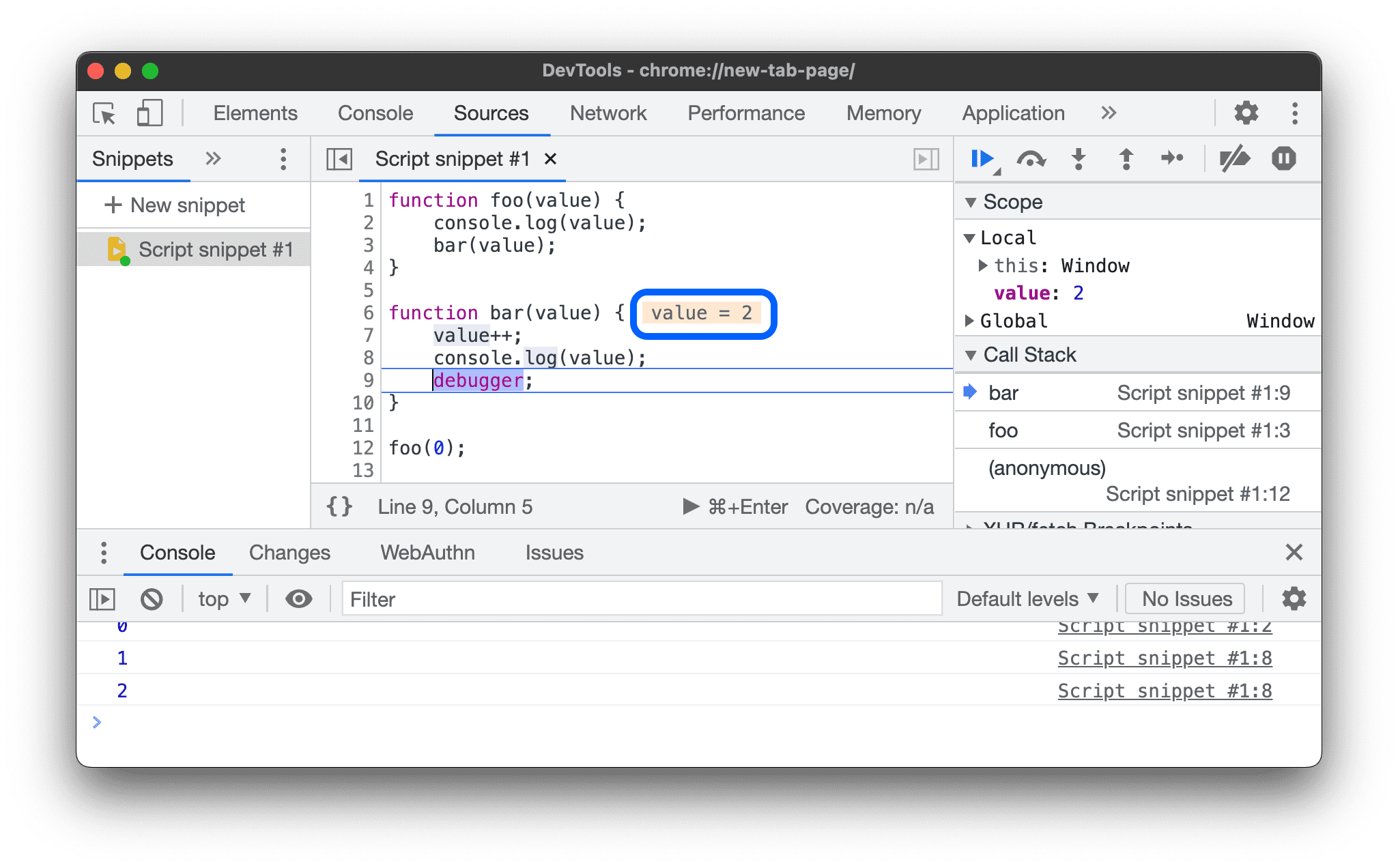Click the block requests icon in Console

click(151, 598)
